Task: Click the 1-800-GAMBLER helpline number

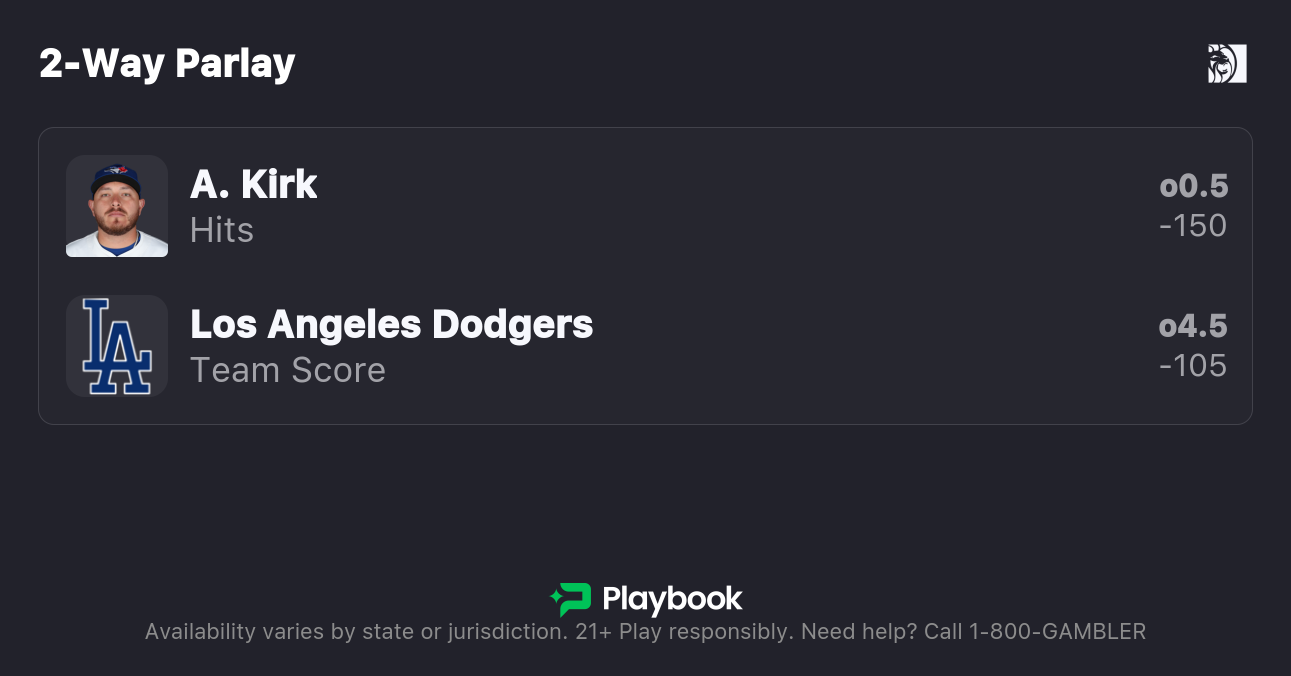Action: coord(1057,632)
